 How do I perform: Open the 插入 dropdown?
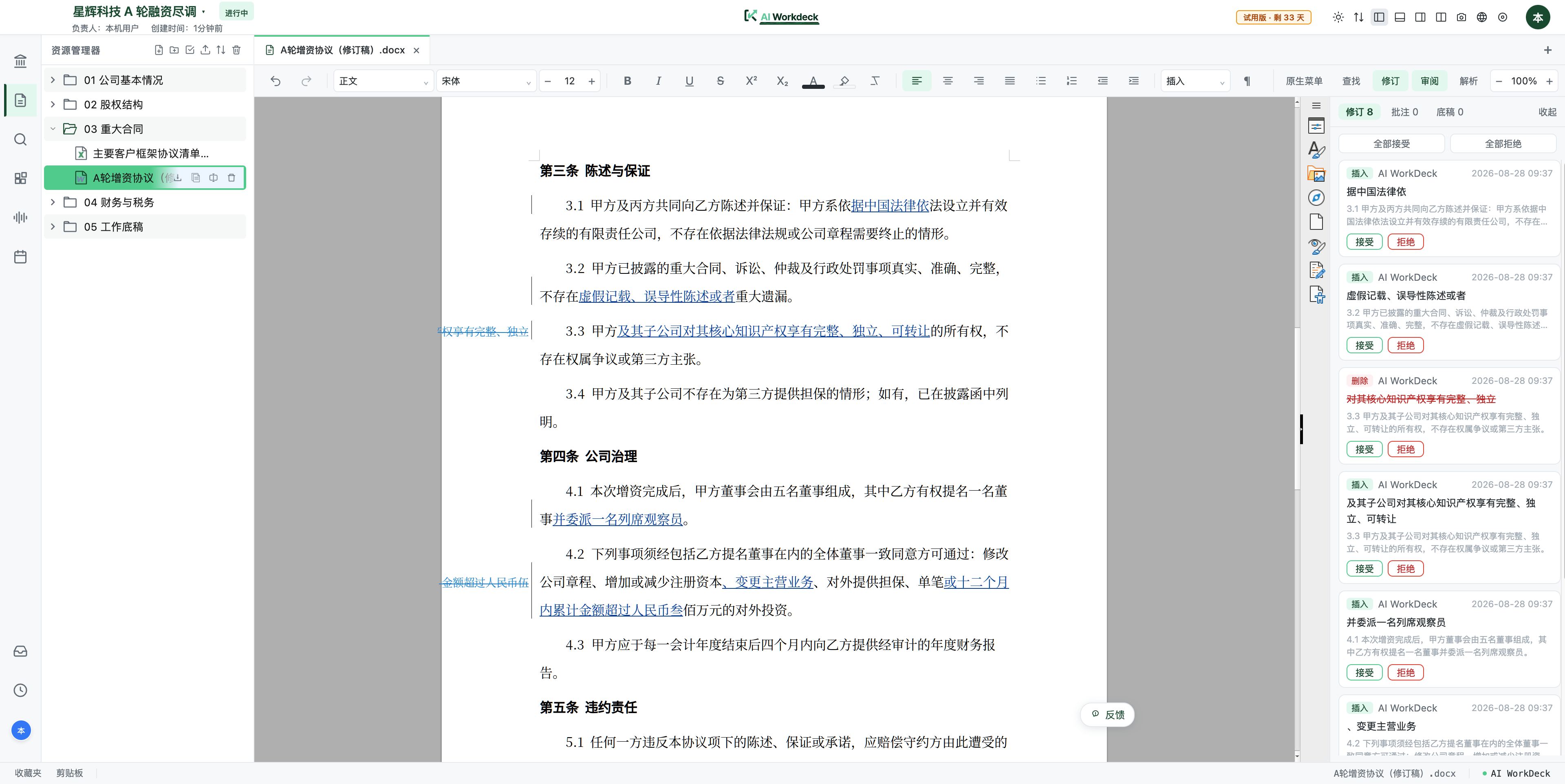(x=1195, y=81)
